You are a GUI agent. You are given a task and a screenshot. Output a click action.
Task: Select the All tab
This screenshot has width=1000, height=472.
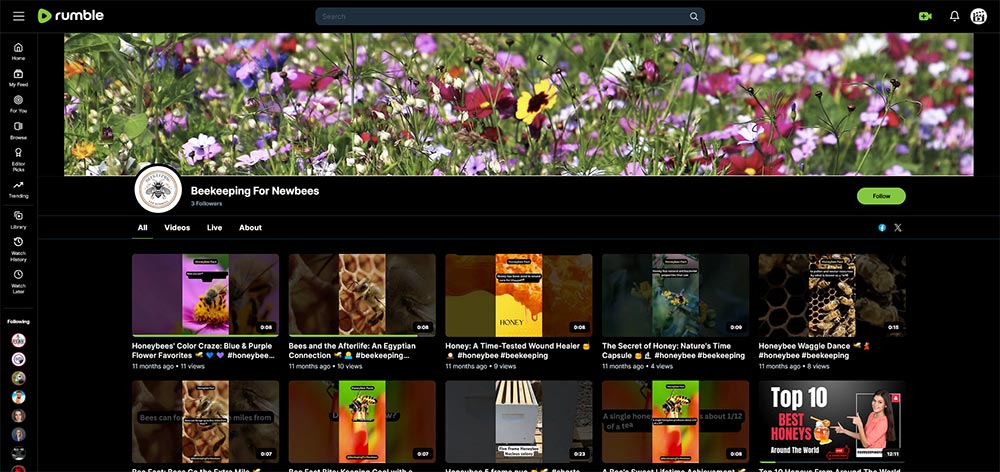point(142,228)
